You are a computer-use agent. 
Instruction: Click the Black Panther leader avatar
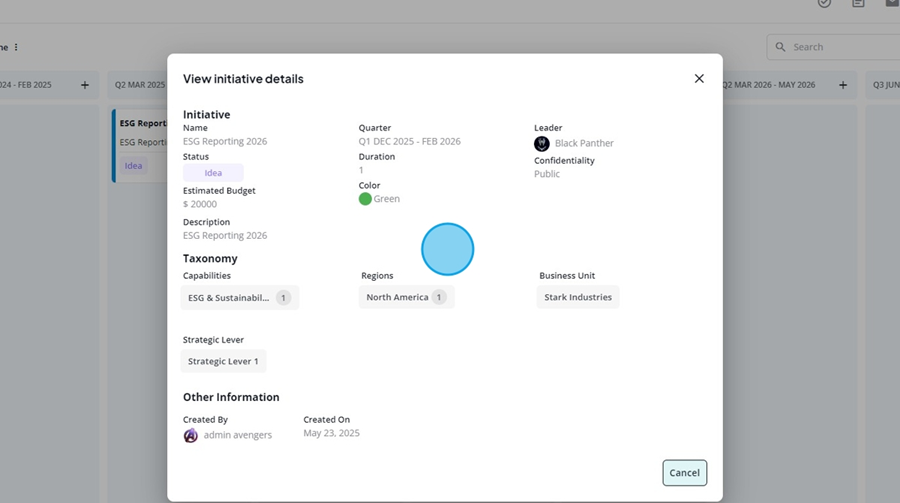541,144
